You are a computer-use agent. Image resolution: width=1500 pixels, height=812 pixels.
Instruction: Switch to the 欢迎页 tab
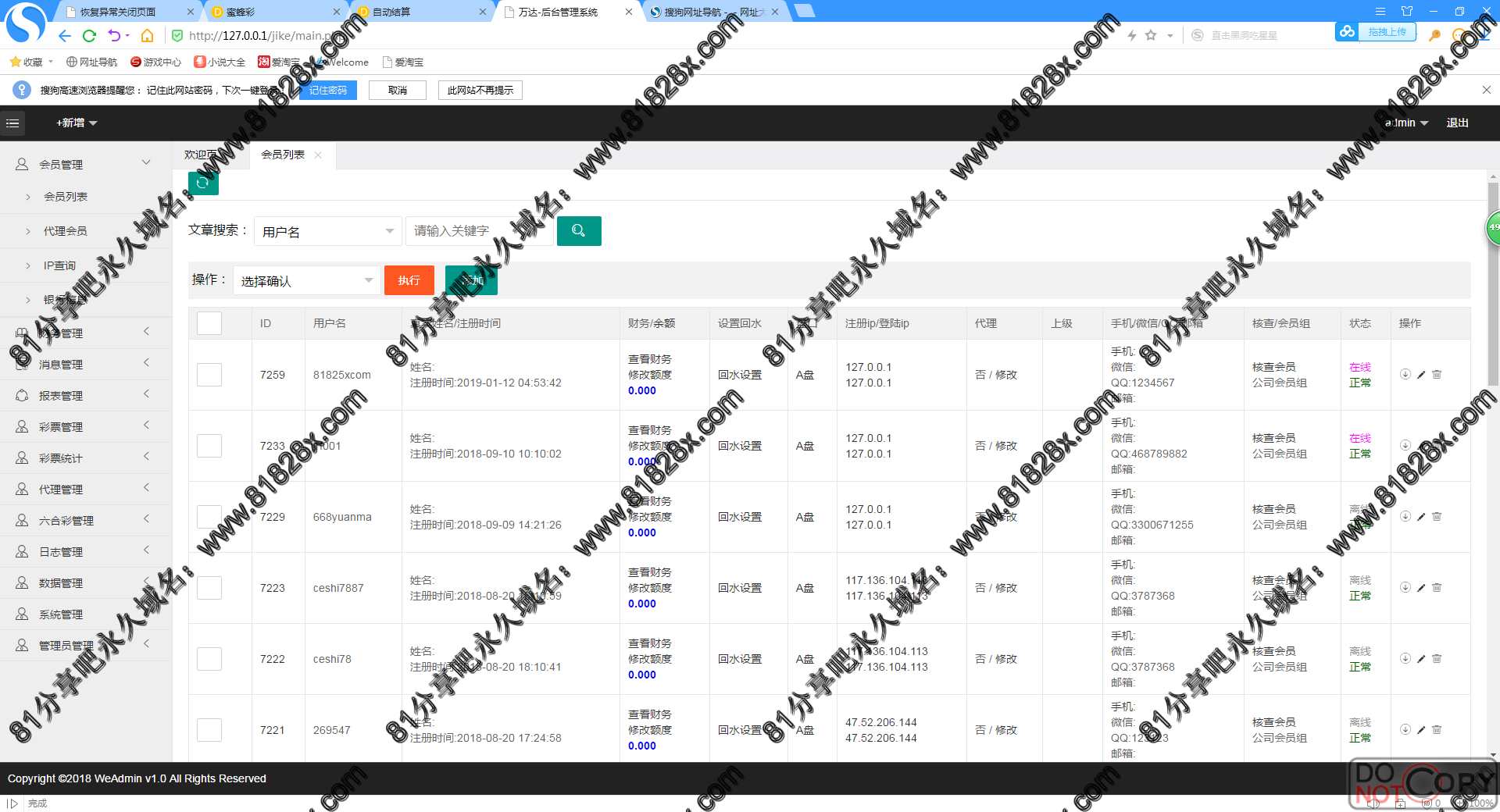pos(201,155)
